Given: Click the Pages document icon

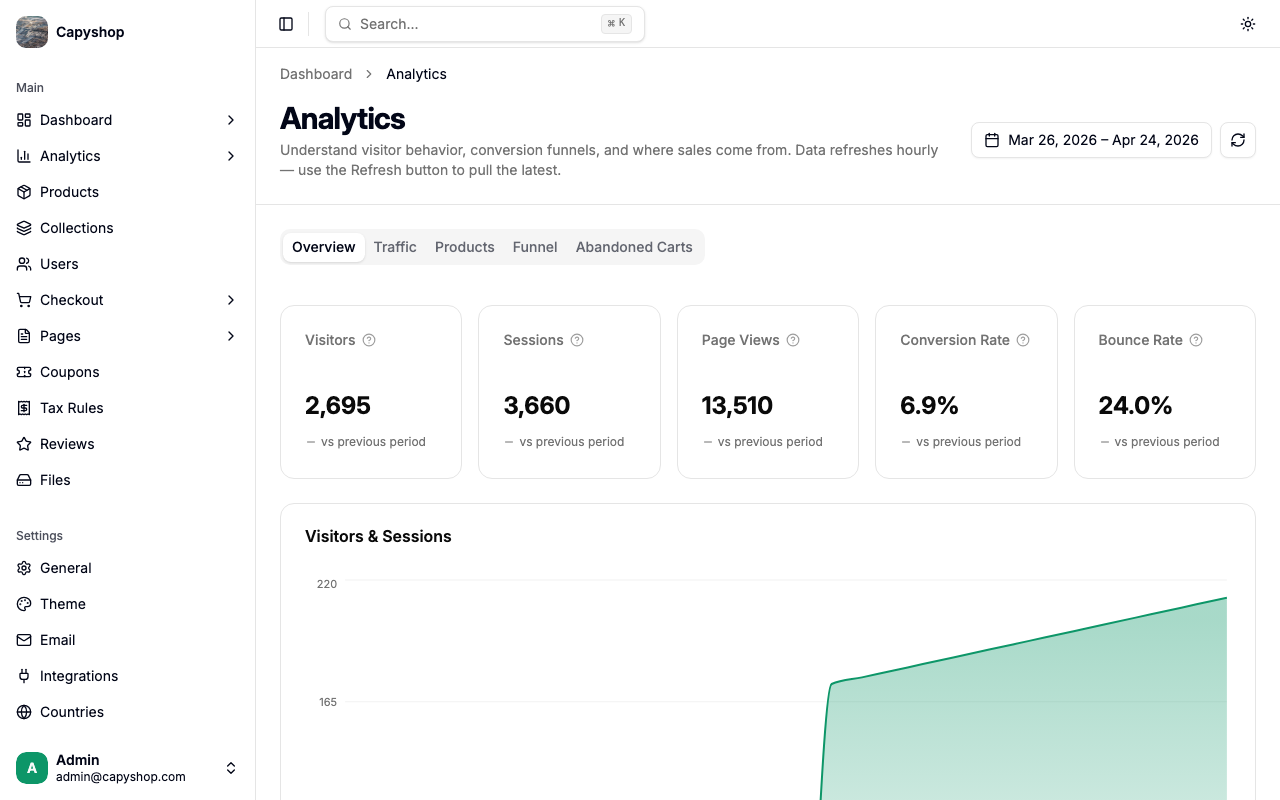Looking at the screenshot, I should [x=24, y=336].
